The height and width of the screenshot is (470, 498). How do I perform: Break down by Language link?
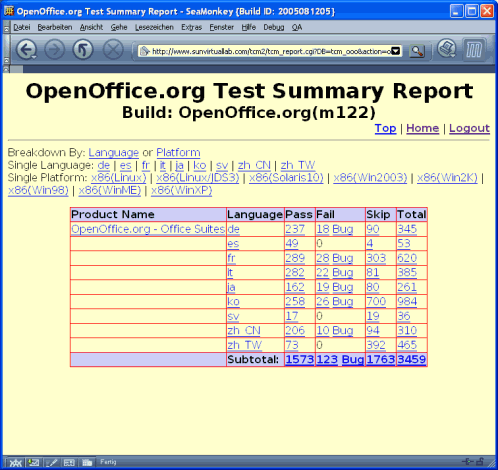pos(114,153)
